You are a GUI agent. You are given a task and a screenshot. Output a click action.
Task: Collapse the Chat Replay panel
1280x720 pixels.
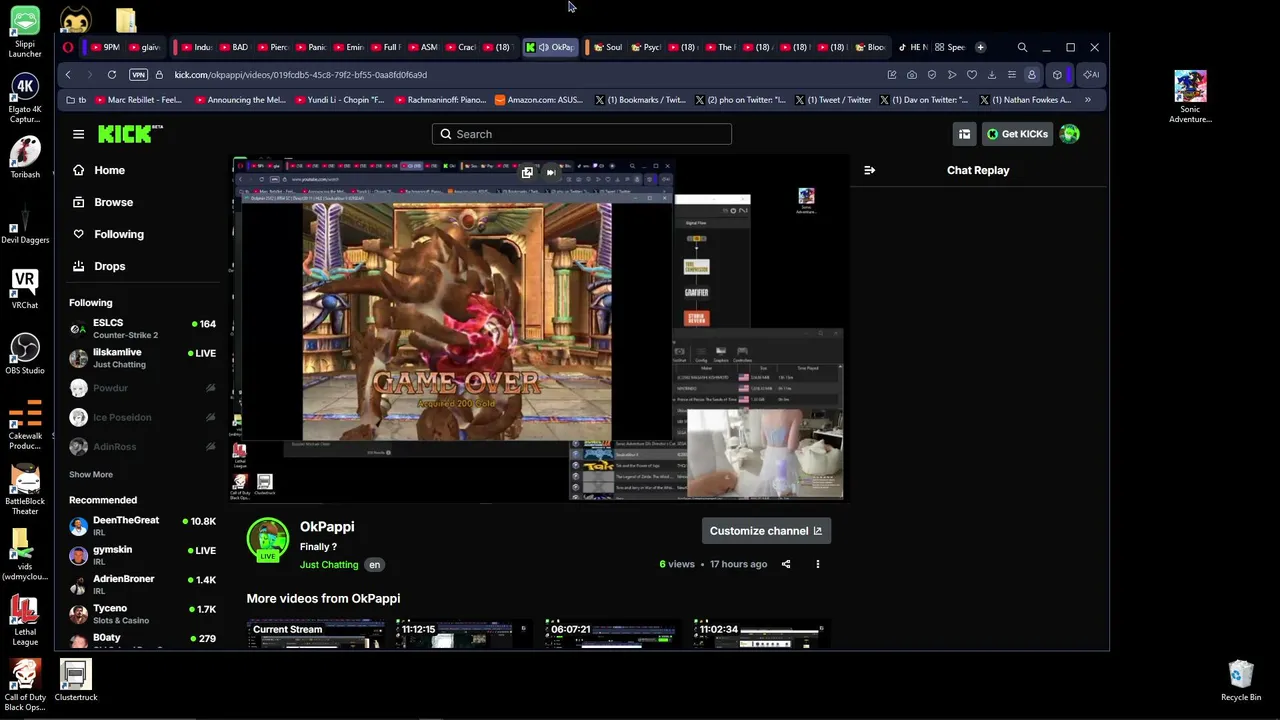point(869,170)
